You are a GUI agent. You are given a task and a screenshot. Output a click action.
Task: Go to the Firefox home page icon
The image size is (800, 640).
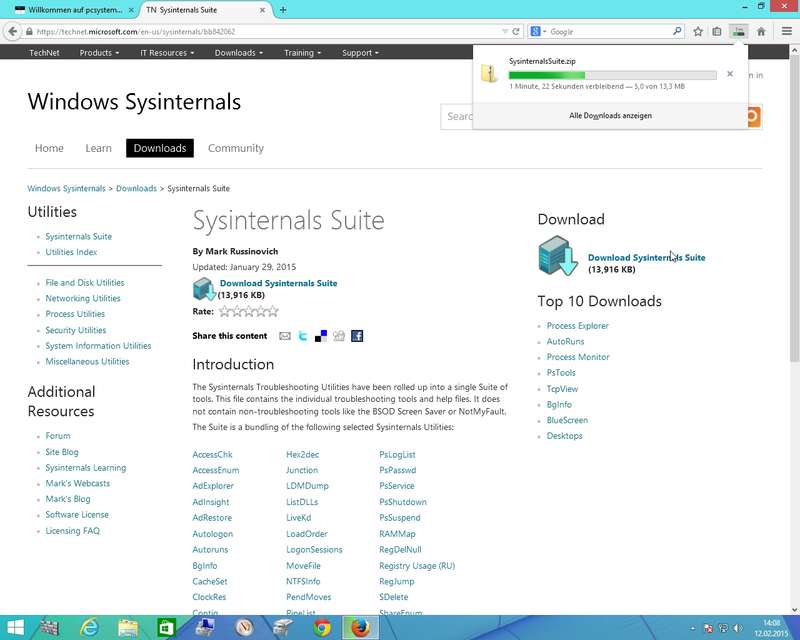tap(761, 32)
